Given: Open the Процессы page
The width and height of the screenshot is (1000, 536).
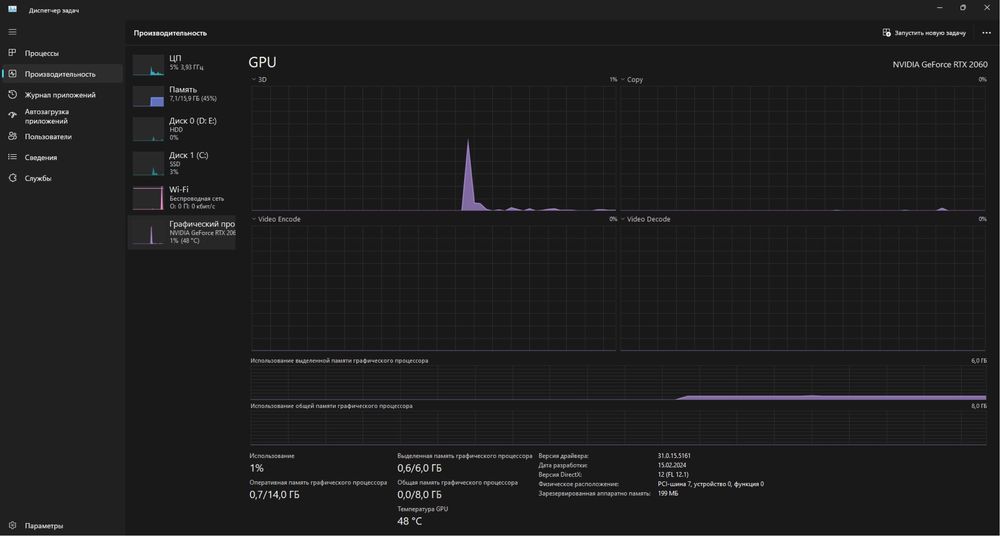Looking at the screenshot, I should [62, 53].
